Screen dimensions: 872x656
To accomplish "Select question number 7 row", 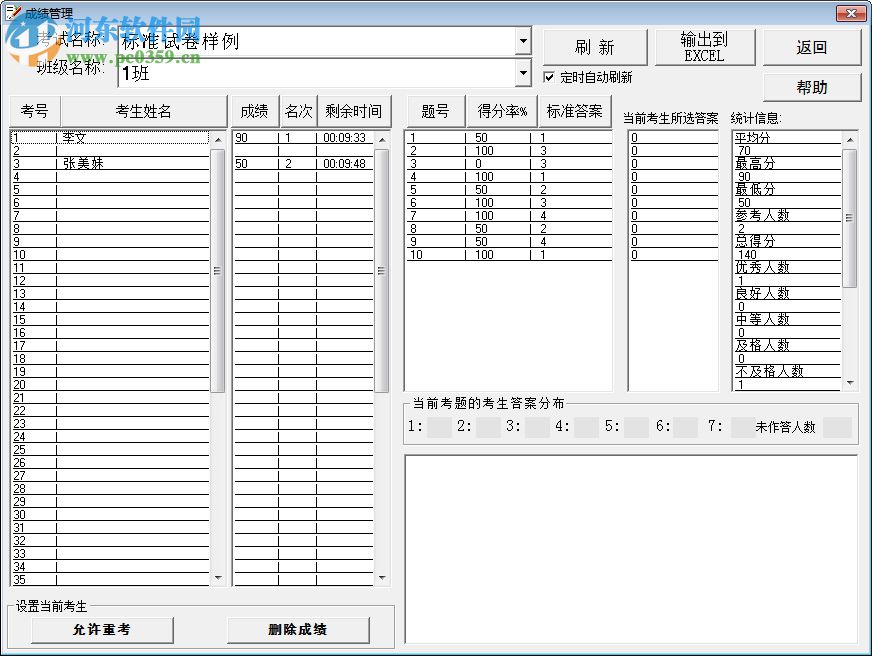I will pos(508,216).
